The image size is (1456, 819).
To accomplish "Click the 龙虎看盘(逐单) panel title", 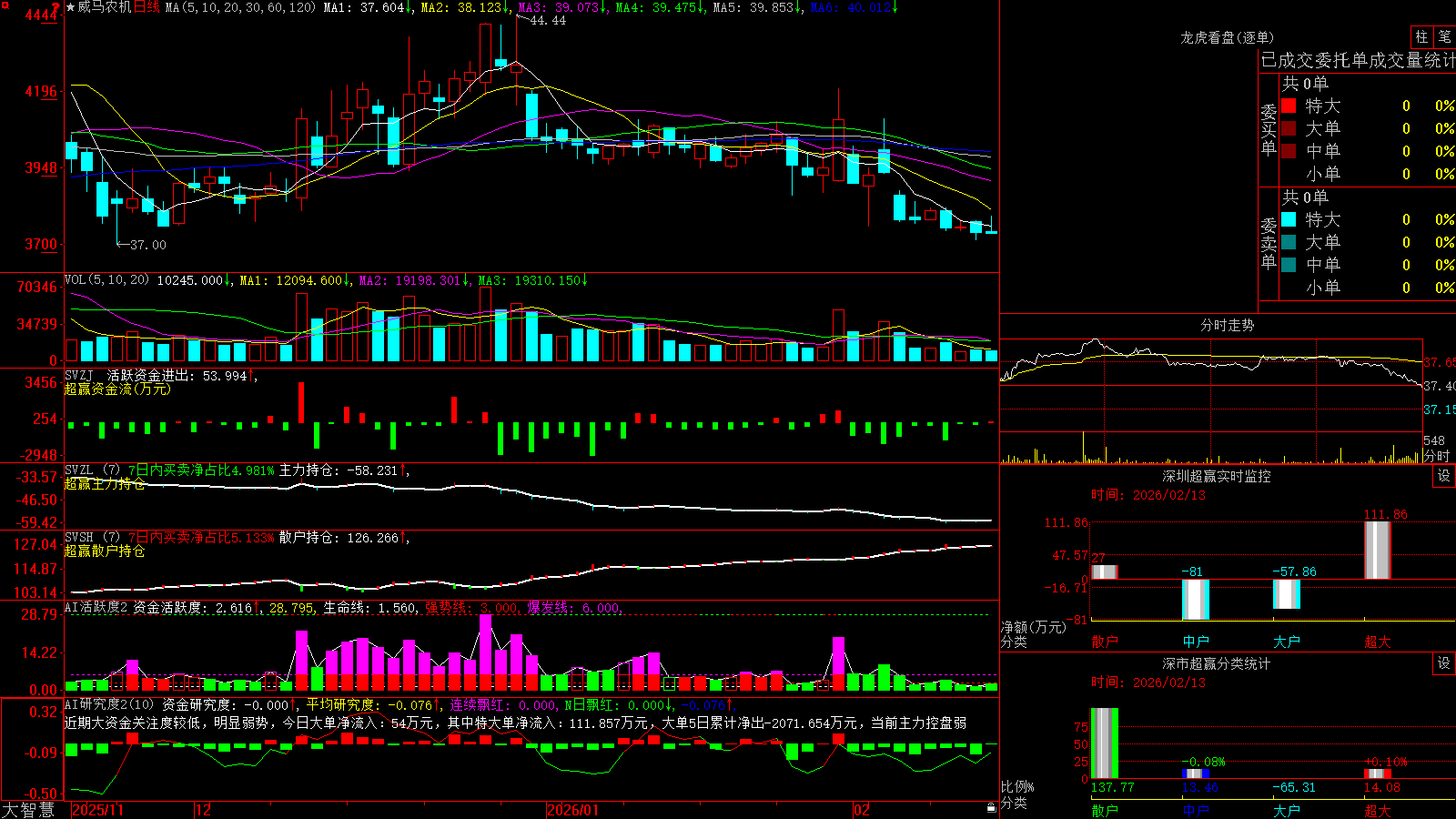I will 1227,37.
